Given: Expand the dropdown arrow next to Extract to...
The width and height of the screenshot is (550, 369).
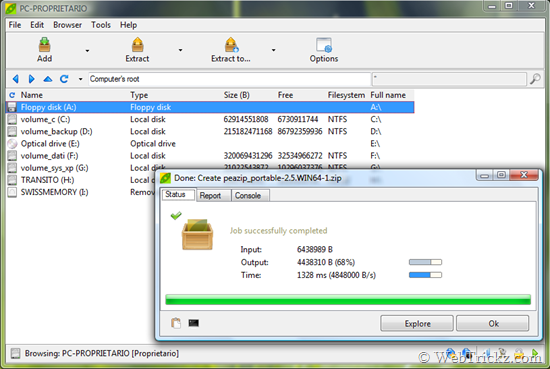Looking at the screenshot, I should (274, 50).
